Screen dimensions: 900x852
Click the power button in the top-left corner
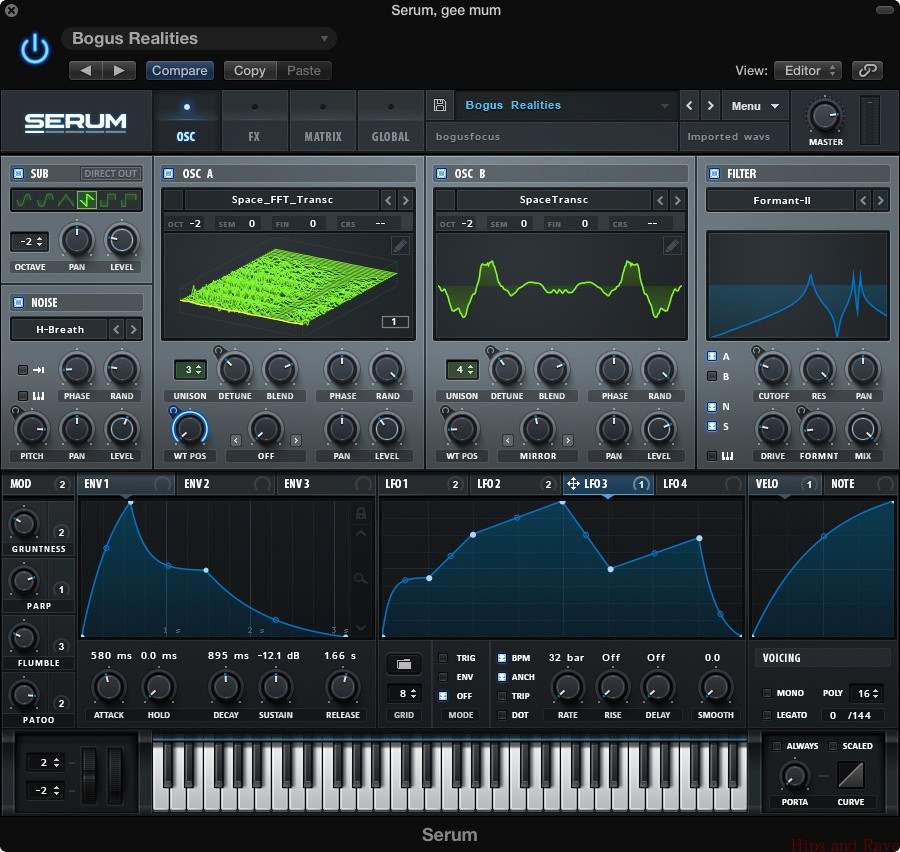click(34, 48)
